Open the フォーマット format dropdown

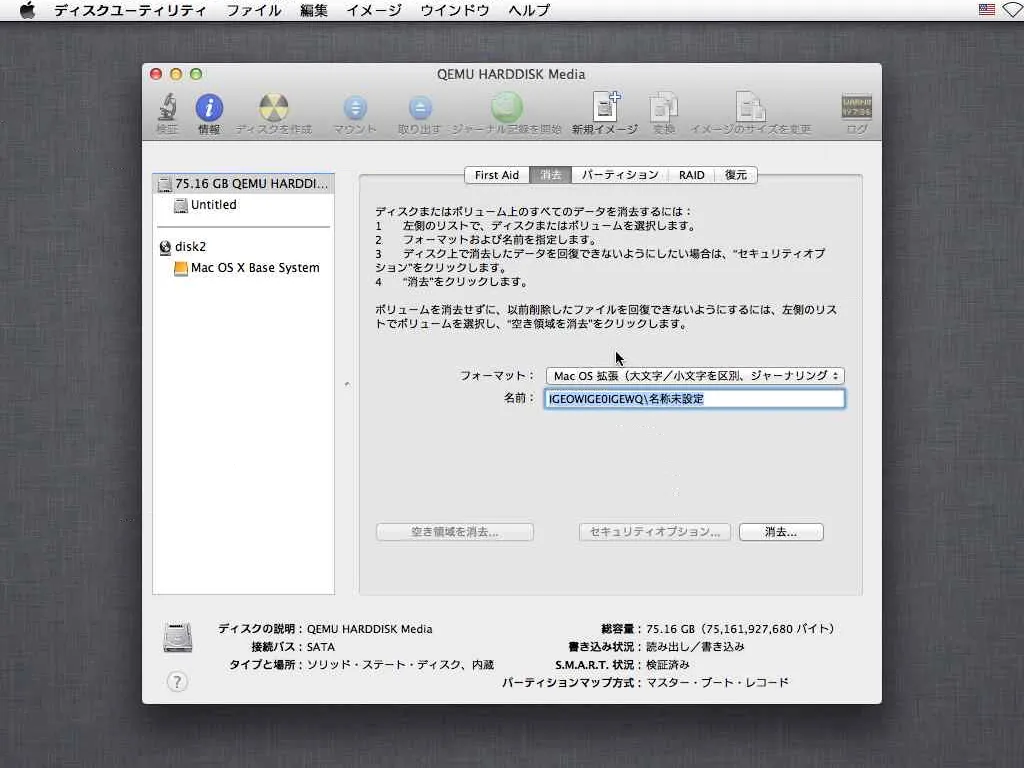[696, 376]
